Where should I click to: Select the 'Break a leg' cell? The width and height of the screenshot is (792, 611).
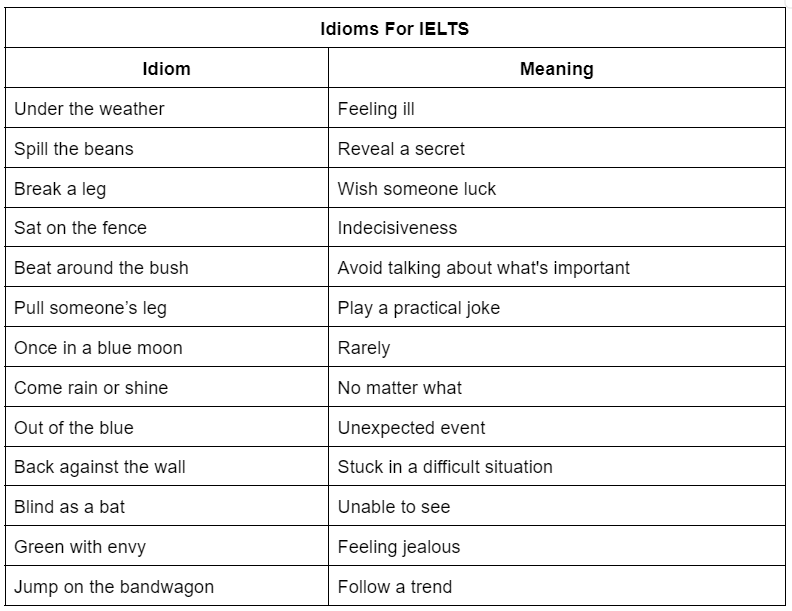[60, 189]
